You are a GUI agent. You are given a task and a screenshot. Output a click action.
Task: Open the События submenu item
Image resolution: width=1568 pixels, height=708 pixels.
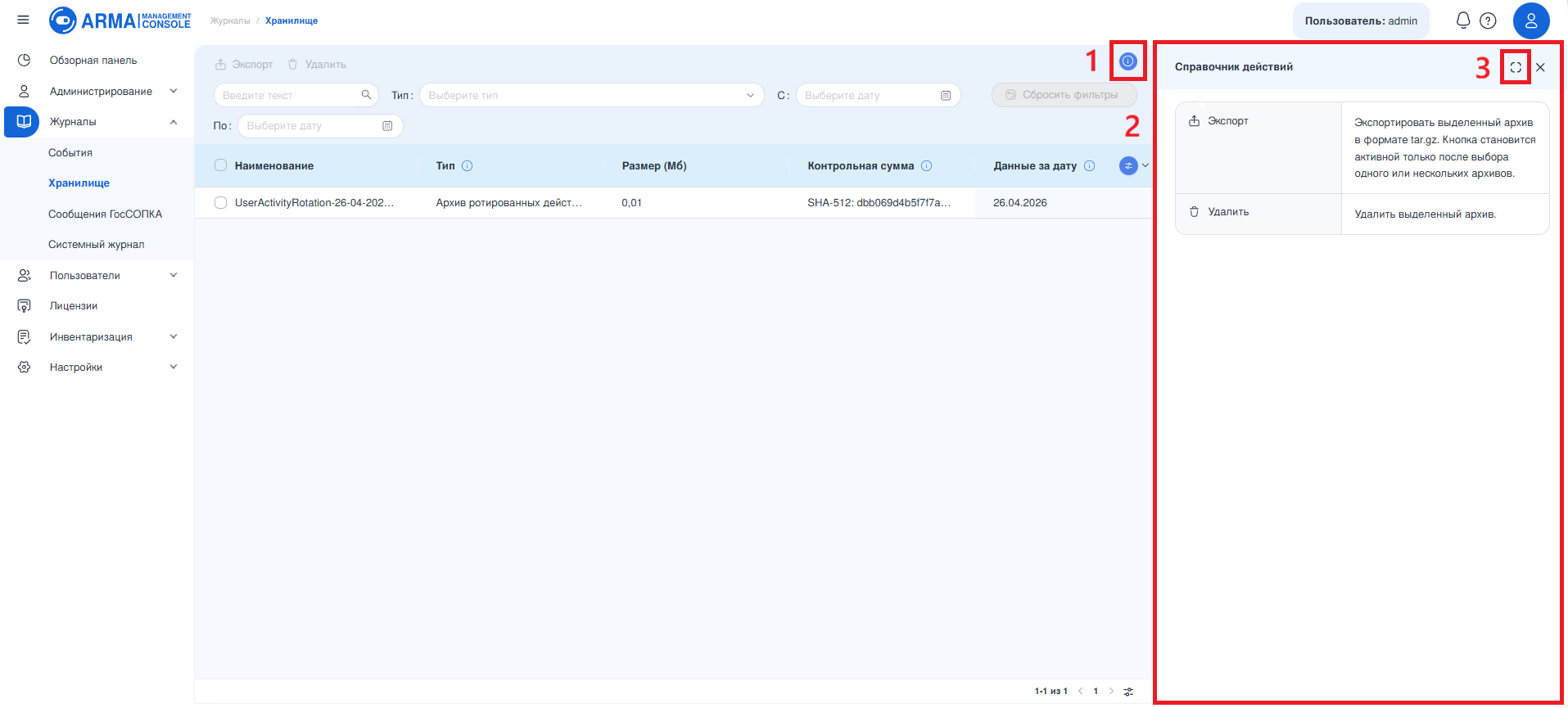click(70, 153)
